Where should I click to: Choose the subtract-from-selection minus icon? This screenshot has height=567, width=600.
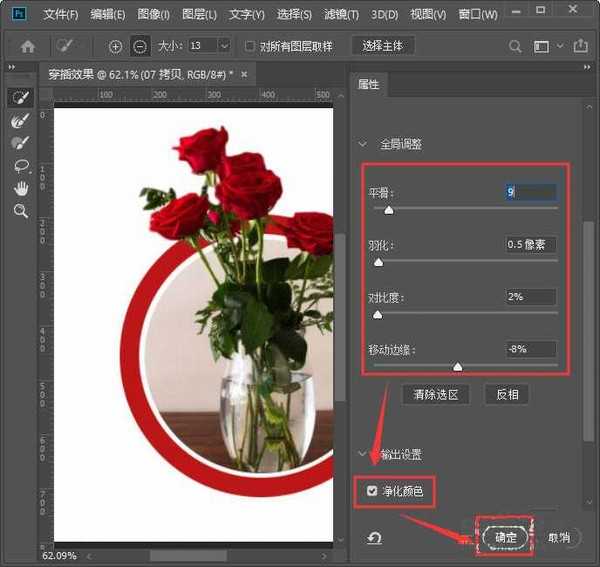pos(140,47)
